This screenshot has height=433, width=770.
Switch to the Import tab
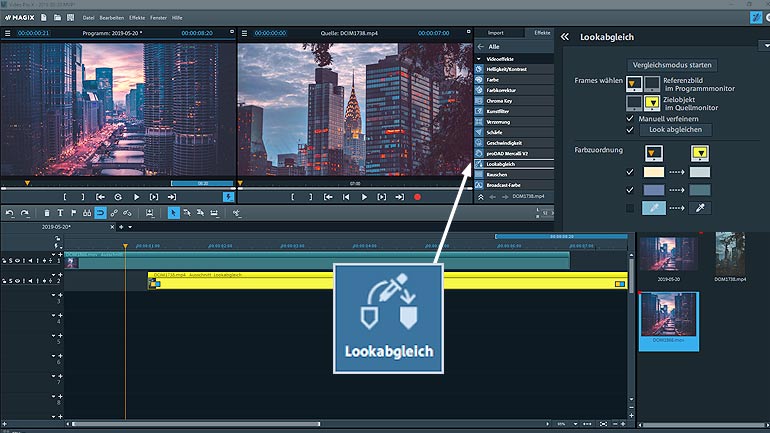[495, 33]
